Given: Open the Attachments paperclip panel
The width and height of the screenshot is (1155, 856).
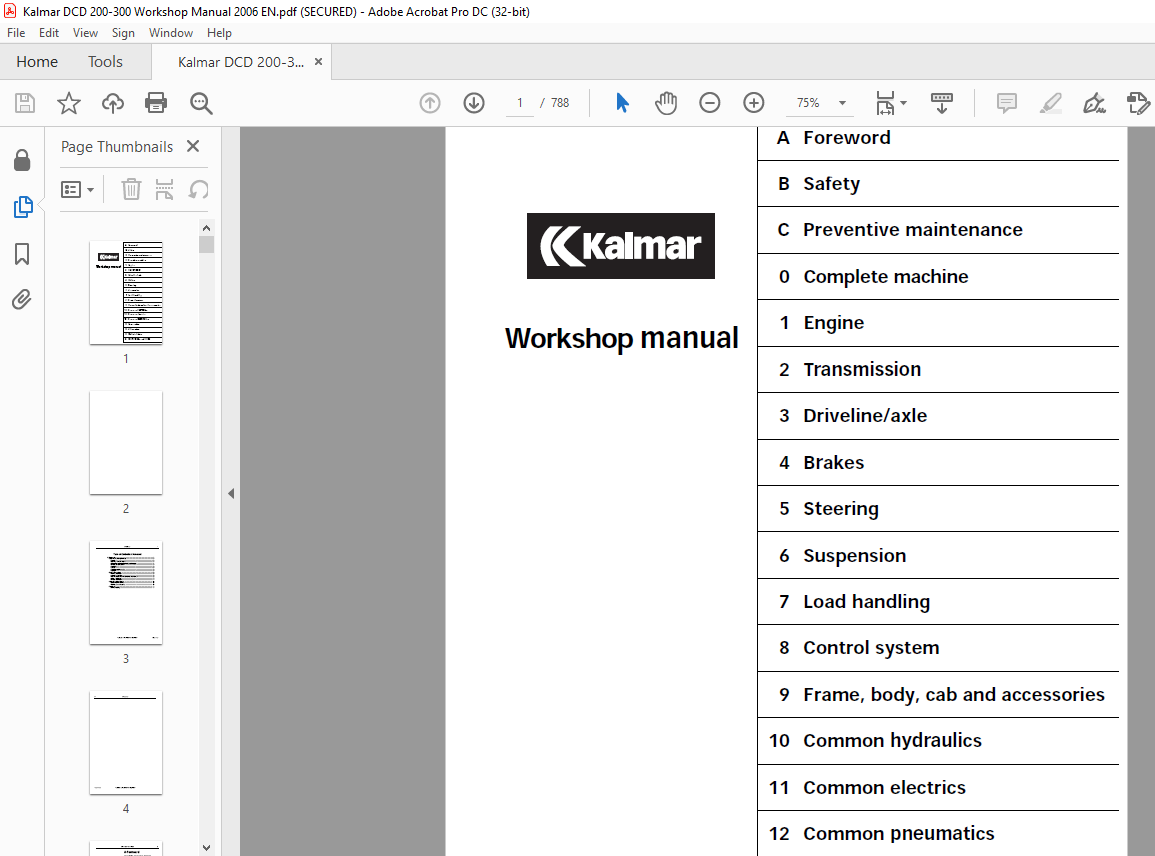Looking at the screenshot, I should pyautogui.click(x=22, y=300).
